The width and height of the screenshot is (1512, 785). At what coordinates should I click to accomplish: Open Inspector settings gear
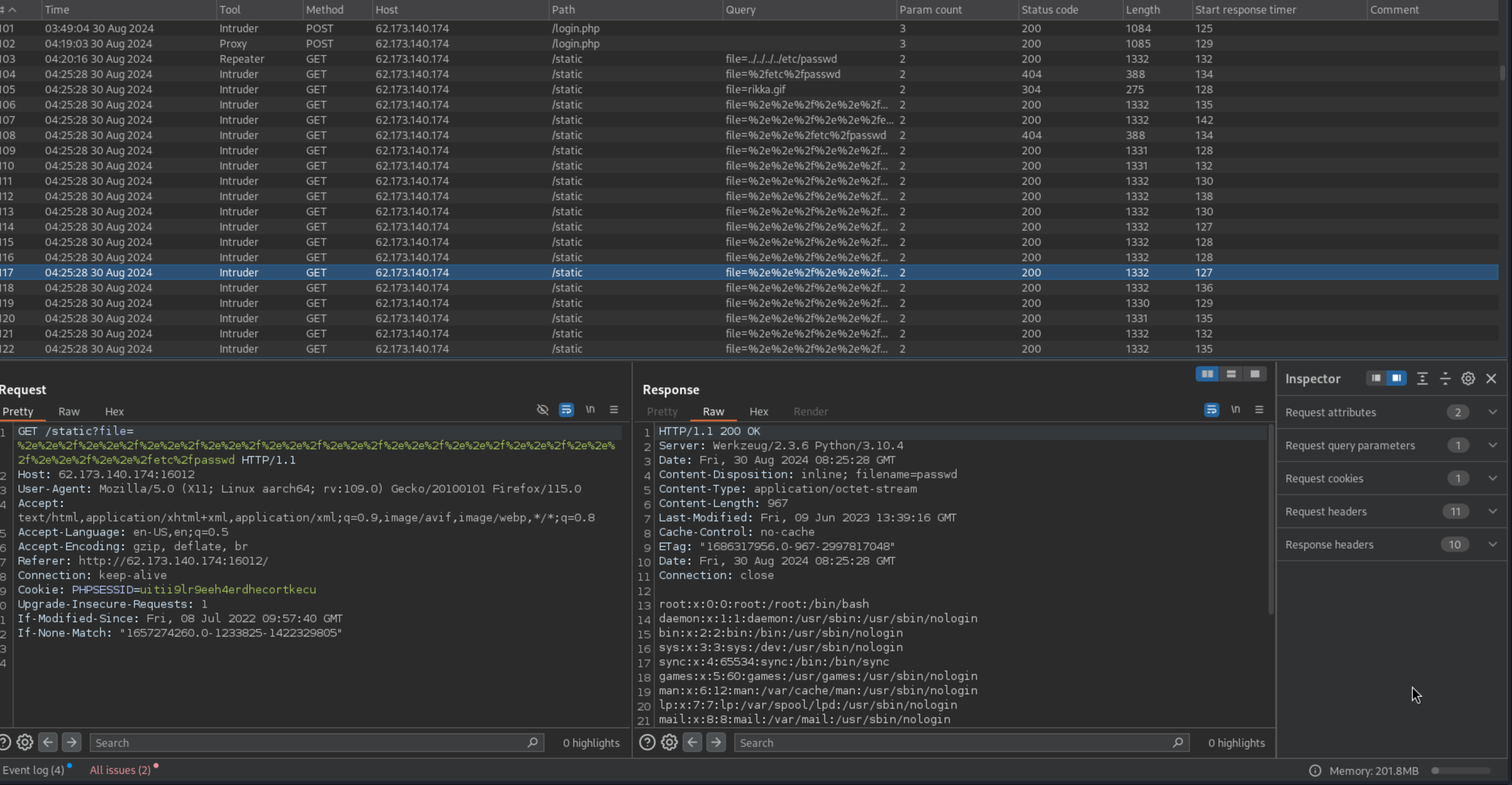pyautogui.click(x=1468, y=379)
